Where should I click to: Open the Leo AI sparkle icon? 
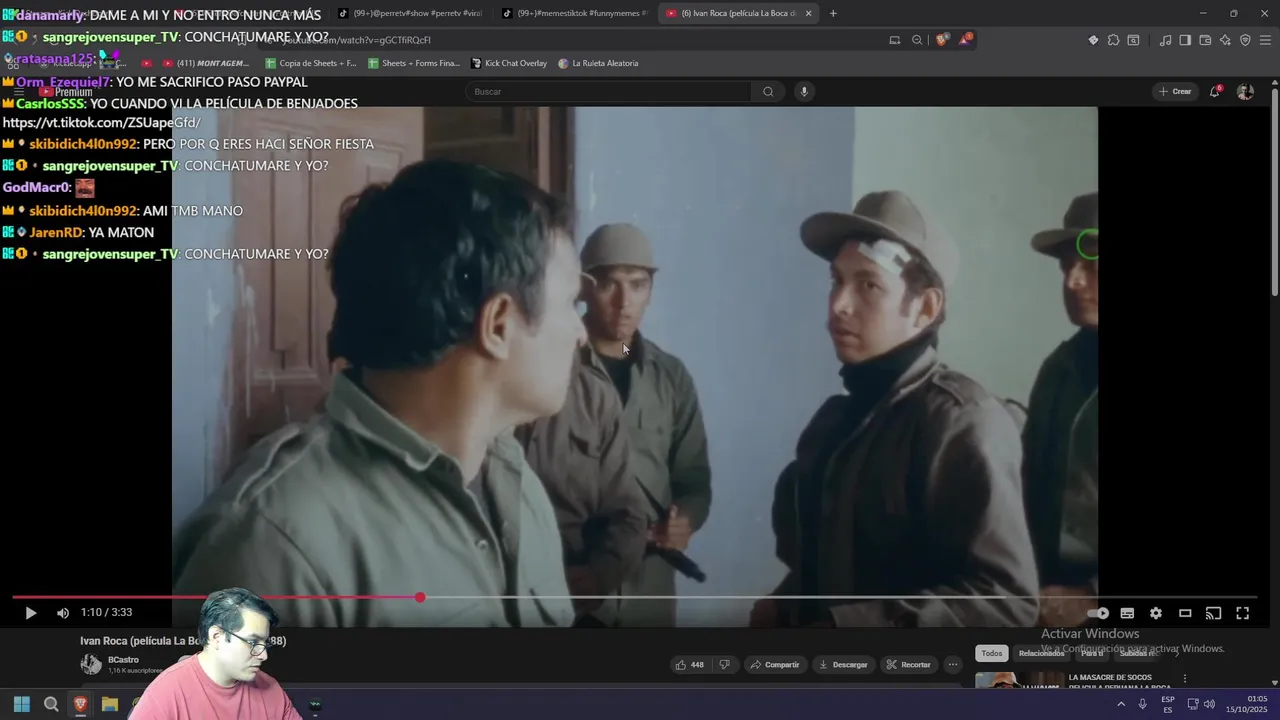click(1225, 40)
